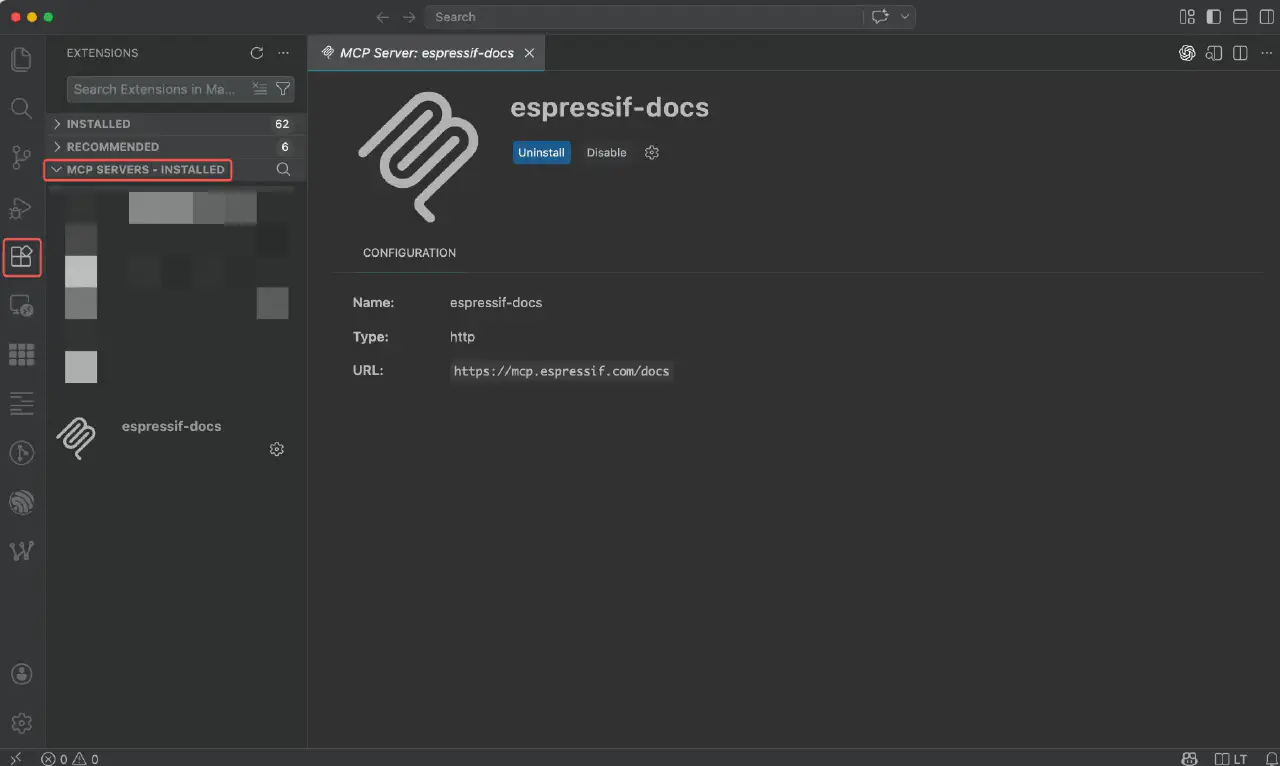Refresh the Extensions list
The height and width of the screenshot is (766, 1280).
point(257,53)
